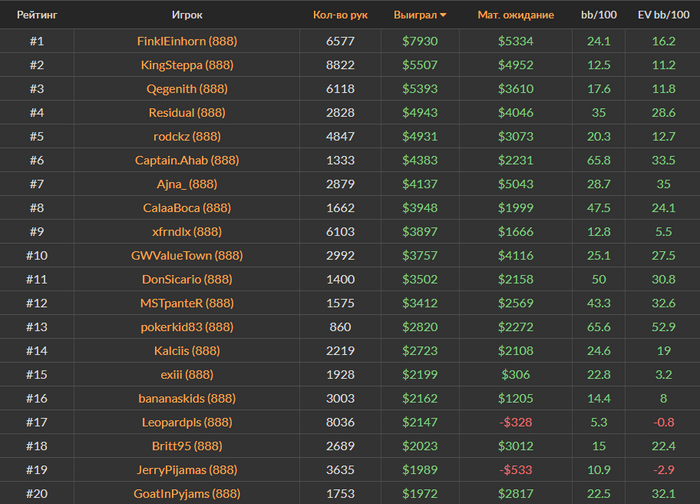
Task: Sort by EV bb/100 column header
Action: point(662,15)
